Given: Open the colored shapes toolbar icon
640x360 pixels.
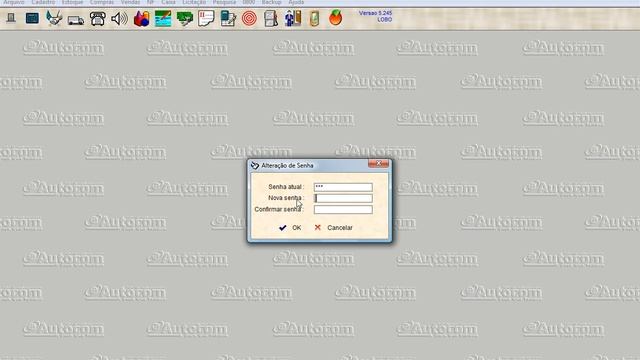Looking at the screenshot, I should pyautogui.click(x=142, y=18).
